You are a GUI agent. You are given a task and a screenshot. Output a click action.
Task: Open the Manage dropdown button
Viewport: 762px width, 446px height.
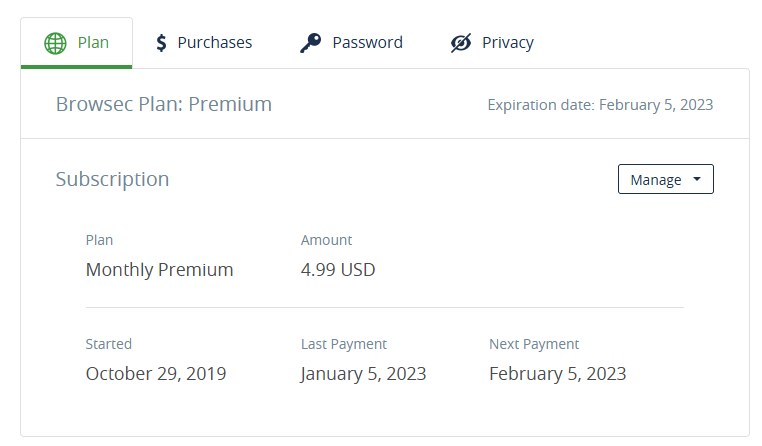click(x=666, y=179)
